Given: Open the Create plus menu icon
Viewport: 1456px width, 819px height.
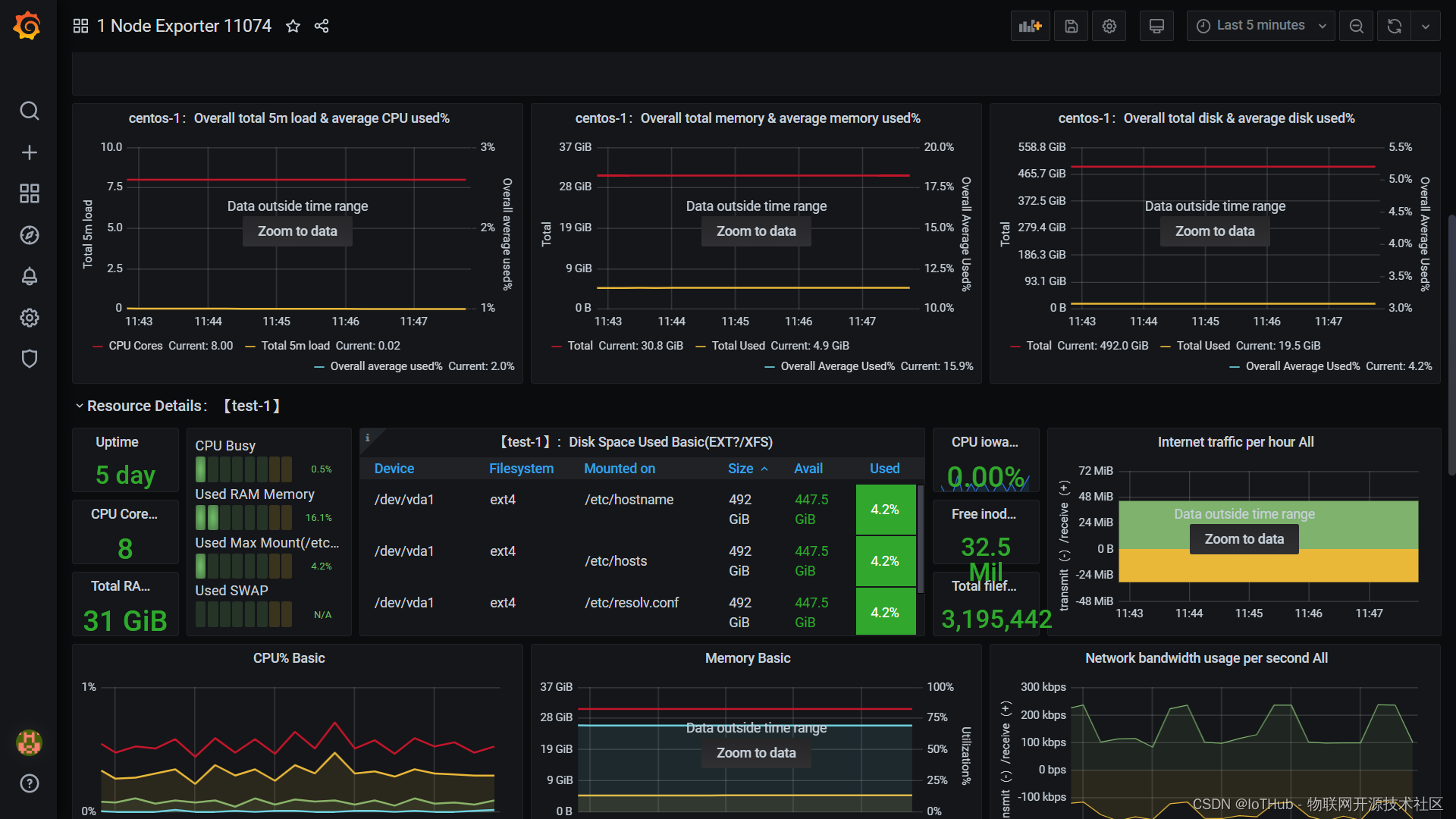Looking at the screenshot, I should (29, 152).
